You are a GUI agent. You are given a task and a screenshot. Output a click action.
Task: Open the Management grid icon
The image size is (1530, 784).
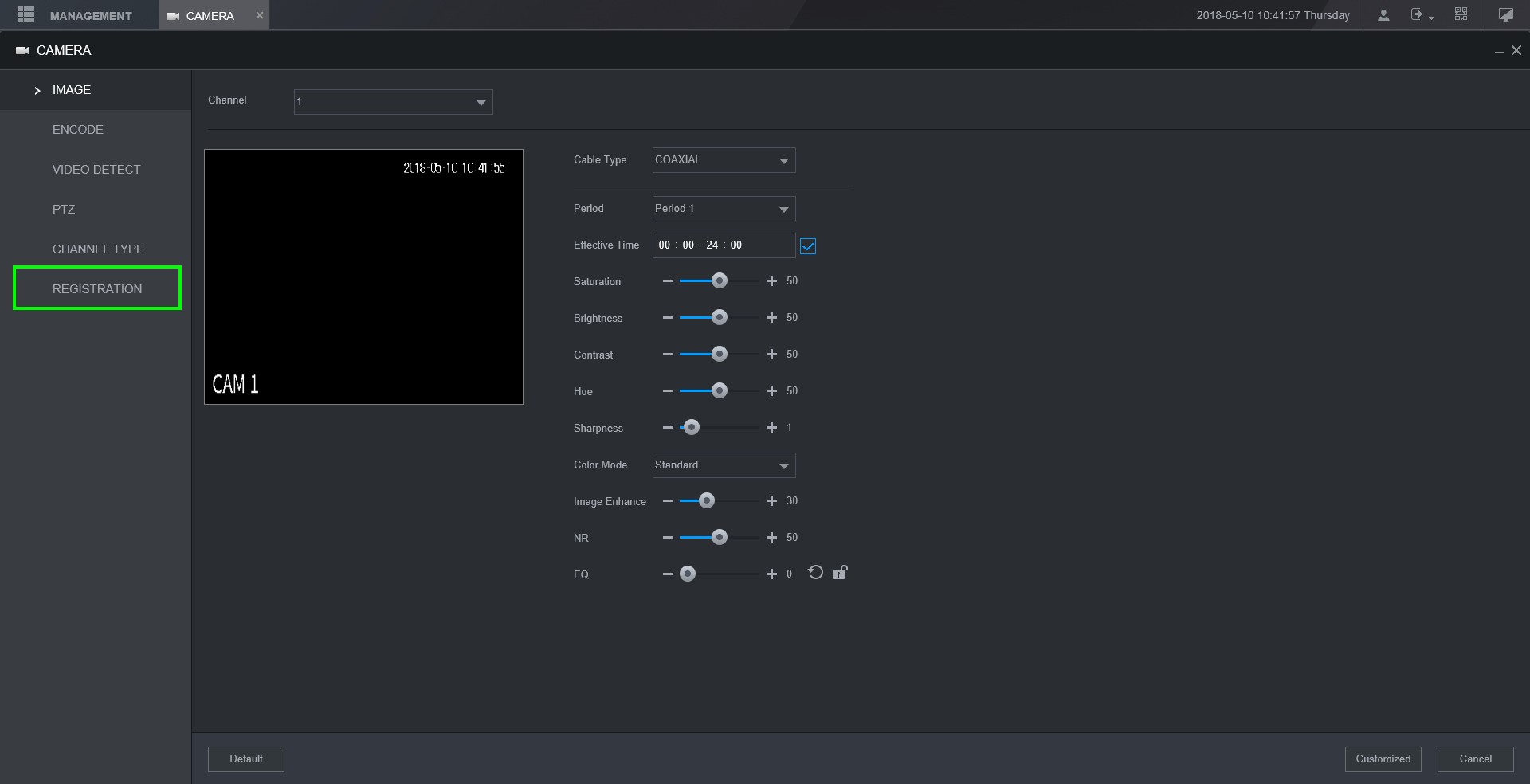click(x=26, y=14)
